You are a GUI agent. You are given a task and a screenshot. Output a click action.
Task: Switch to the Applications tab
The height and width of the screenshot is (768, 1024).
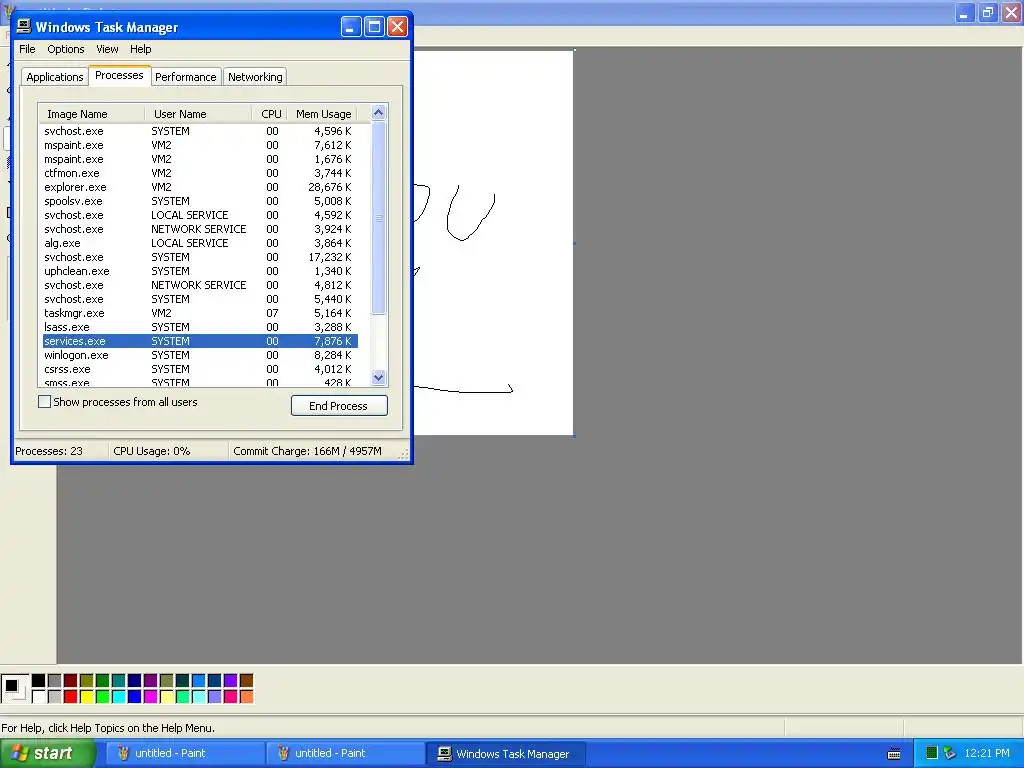55,77
